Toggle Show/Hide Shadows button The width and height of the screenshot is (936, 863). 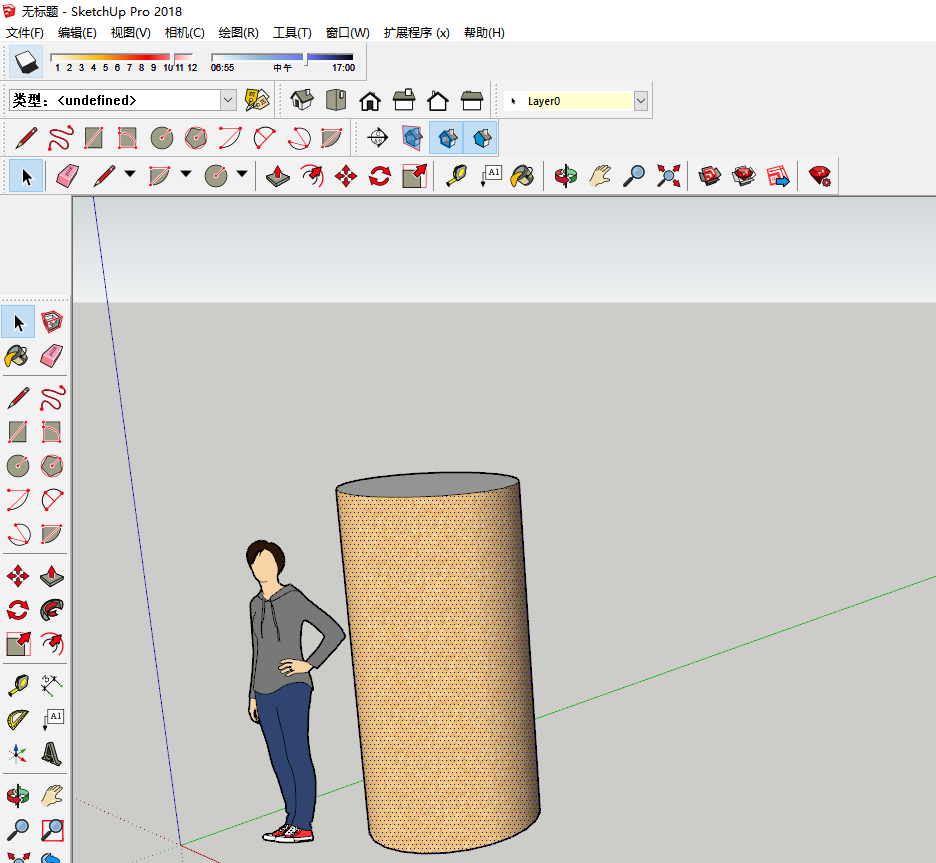(26, 61)
